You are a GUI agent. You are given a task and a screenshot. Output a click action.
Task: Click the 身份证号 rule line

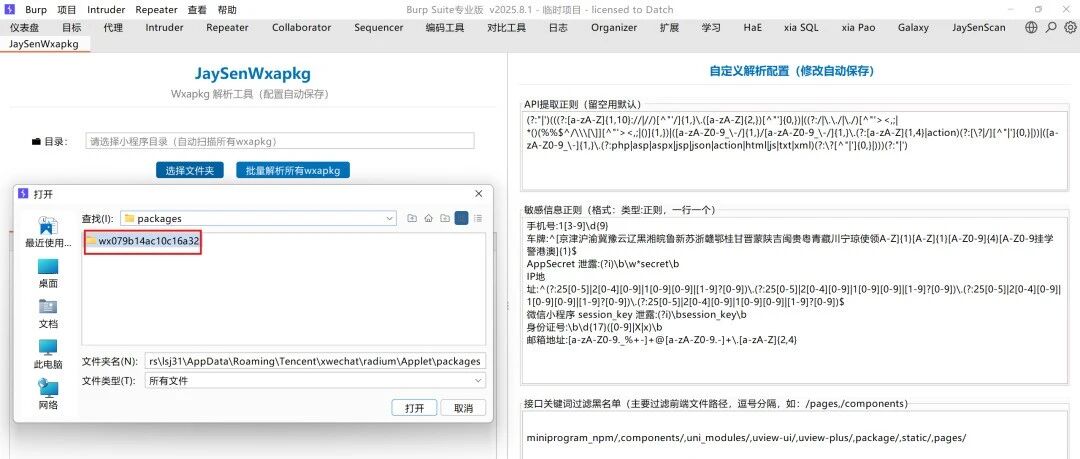click(594, 327)
